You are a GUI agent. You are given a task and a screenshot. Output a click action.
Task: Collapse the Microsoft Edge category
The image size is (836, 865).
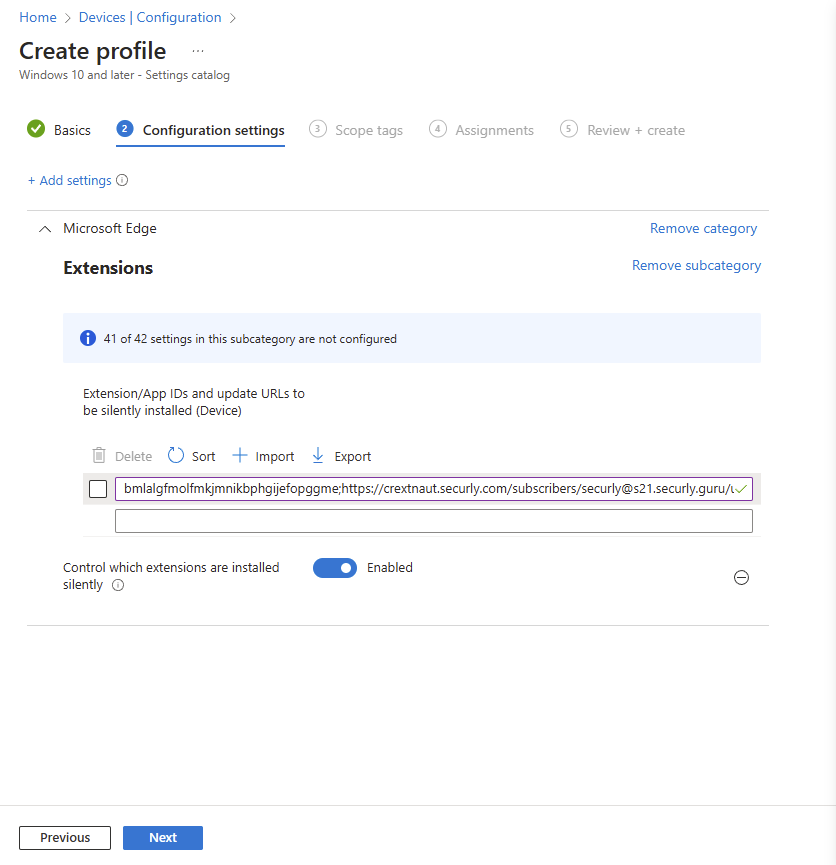[45, 228]
